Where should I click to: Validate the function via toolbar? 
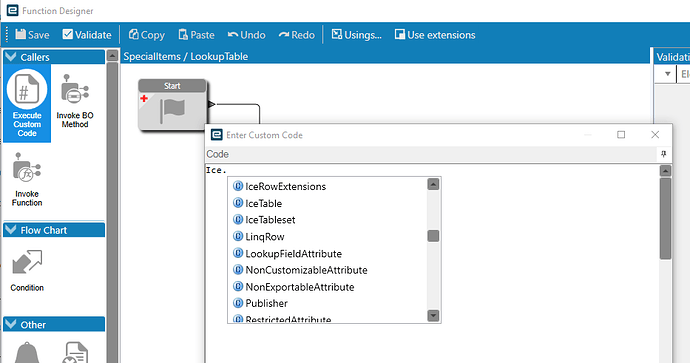click(x=87, y=35)
